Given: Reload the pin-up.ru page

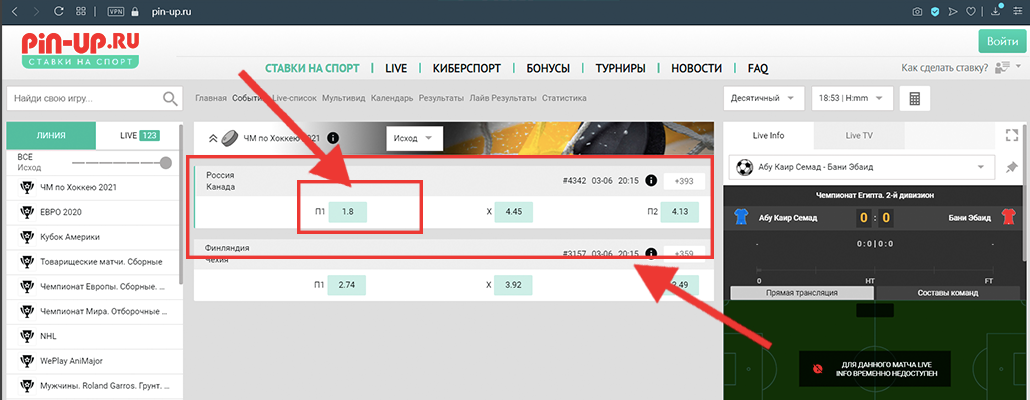Looking at the screenshot, I should [58, 11].
